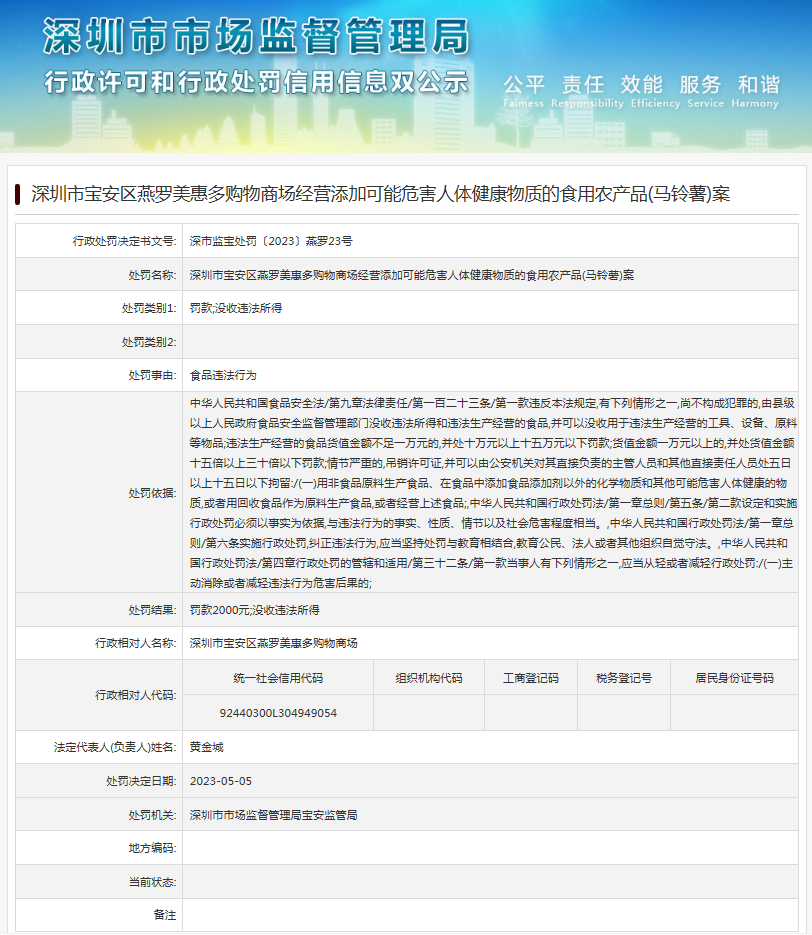Click the 工商登记码 column header
812x935 pixels.
tap(531, 678)
